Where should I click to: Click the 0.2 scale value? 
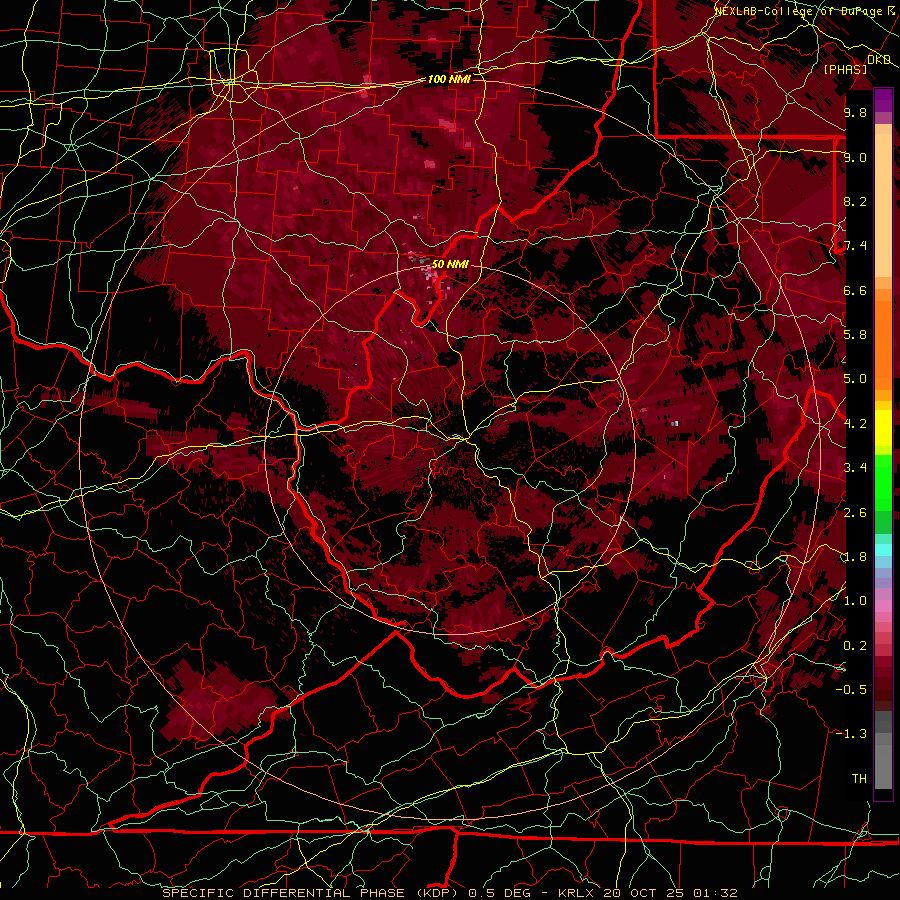855,646
